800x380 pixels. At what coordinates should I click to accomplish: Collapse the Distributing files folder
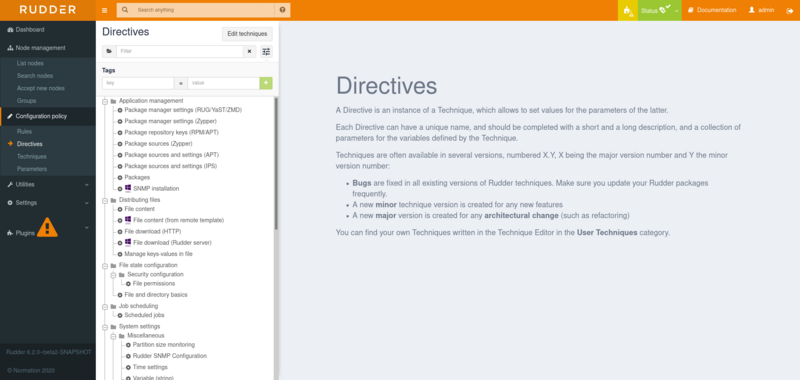point(105,200)
